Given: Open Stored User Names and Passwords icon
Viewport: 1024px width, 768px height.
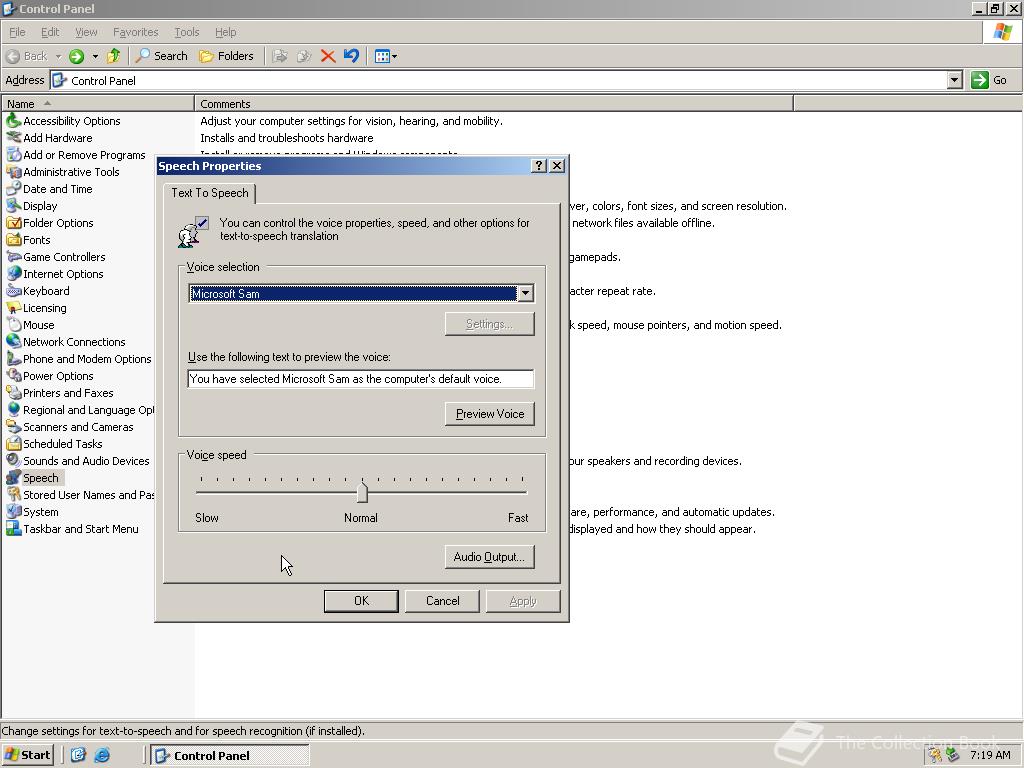Looking at the screenshot, I should click(14, 494).
